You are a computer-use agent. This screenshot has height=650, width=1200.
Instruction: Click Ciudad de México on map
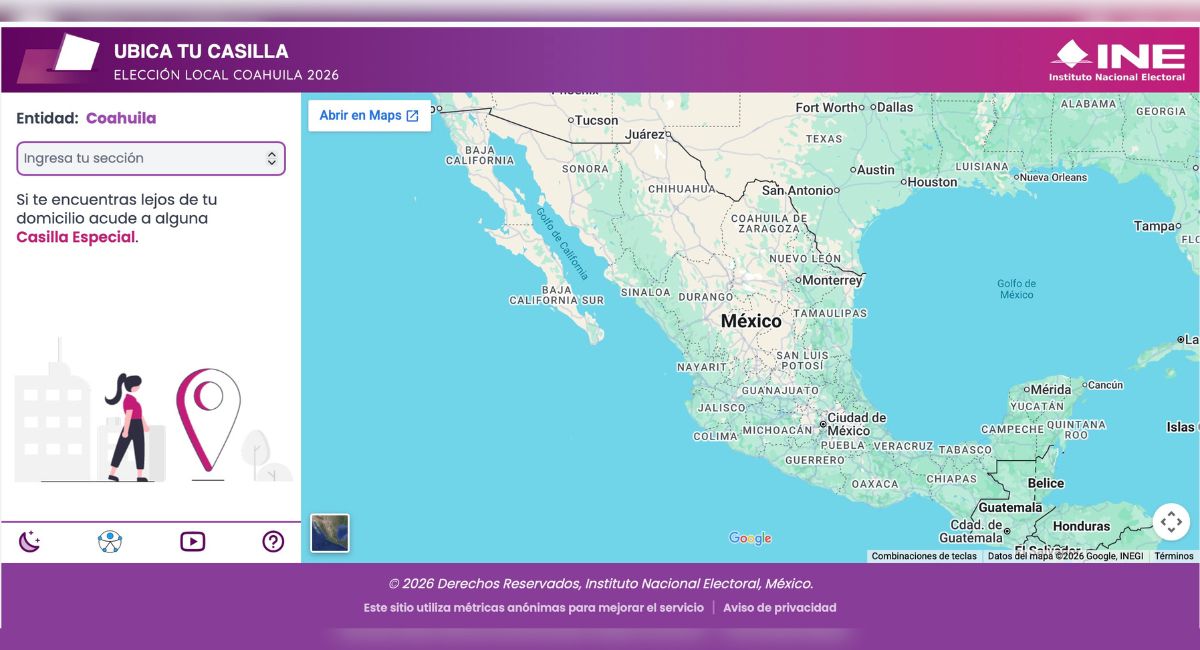(x=854, y=424)
